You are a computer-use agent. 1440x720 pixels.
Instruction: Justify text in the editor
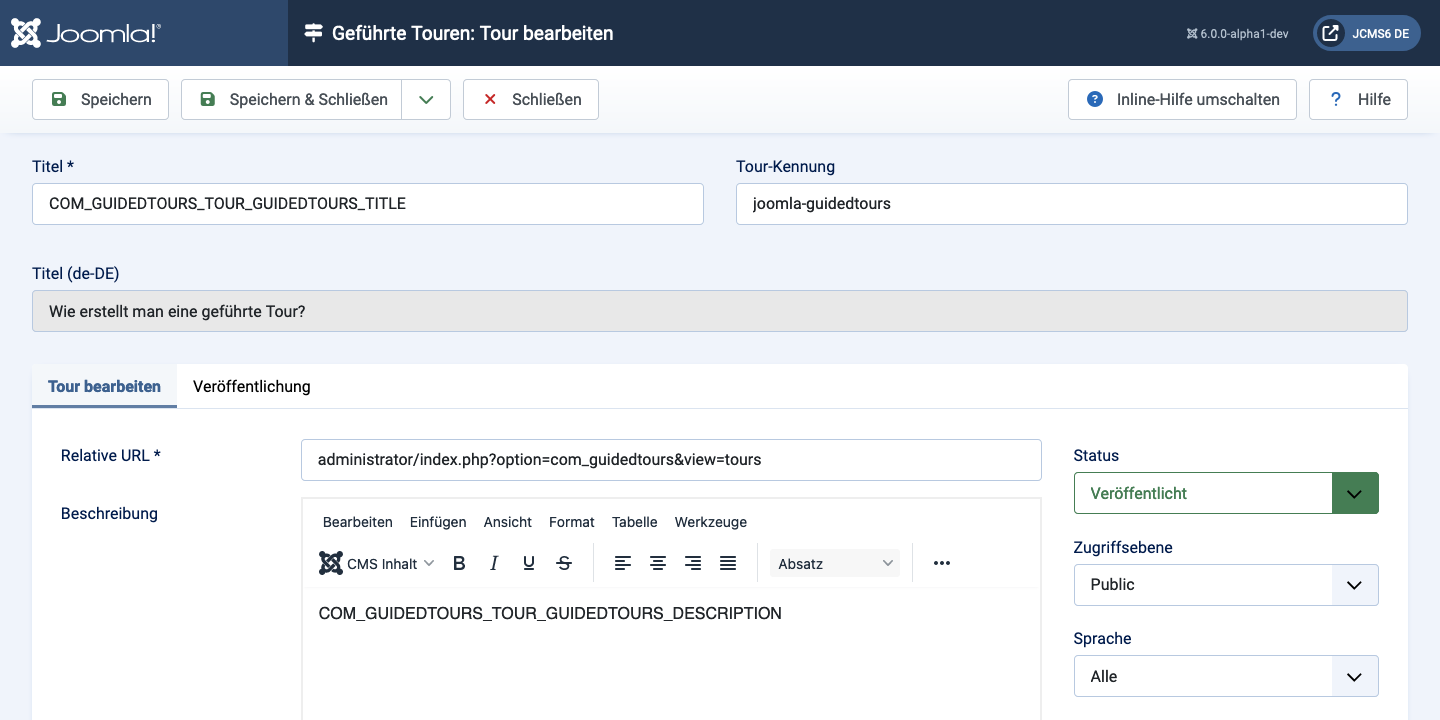(x=728, y=563)
